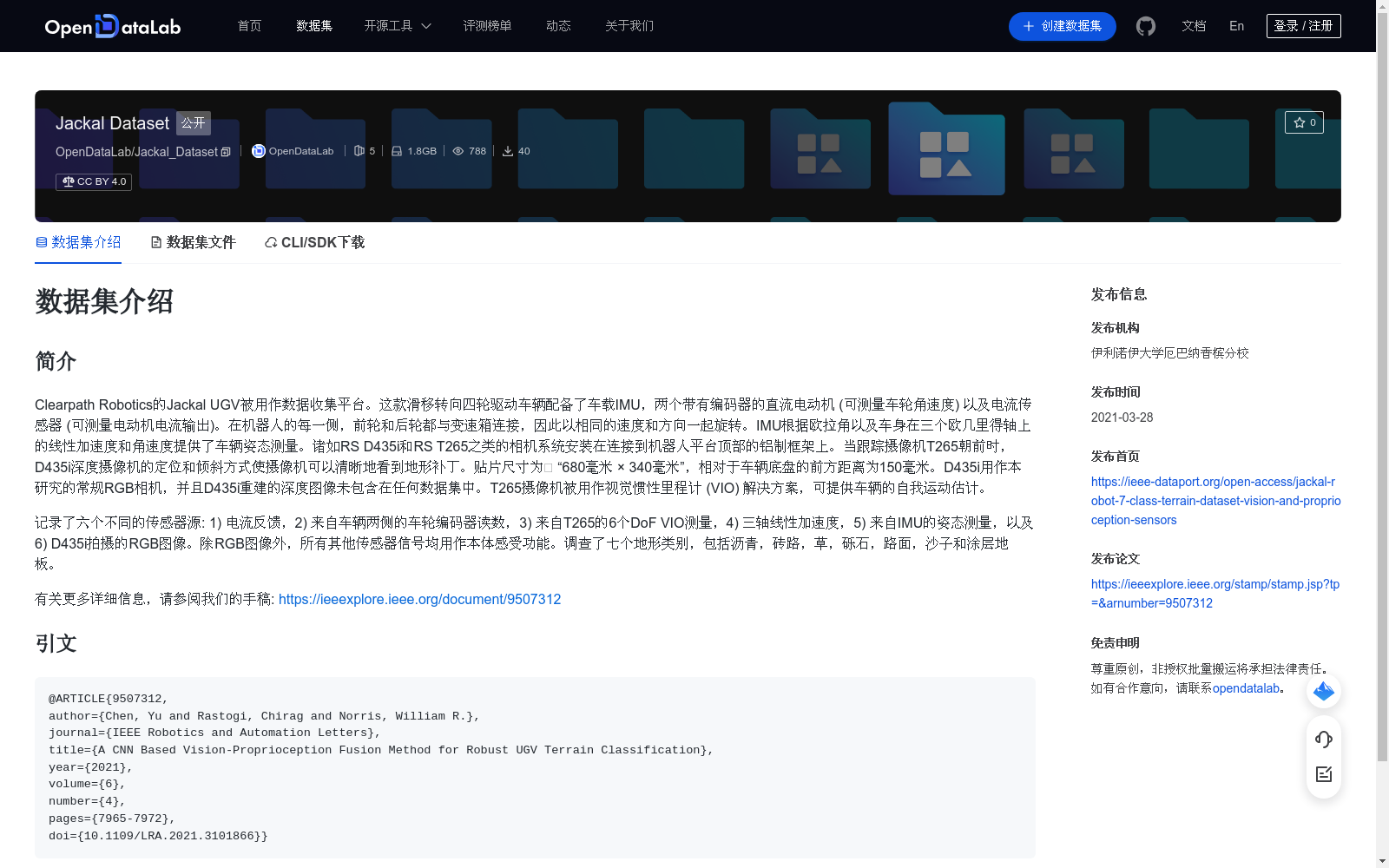This screenshot has width=1389, height=868.
Task: Click the doi line in citation
Action: [158, 836]
